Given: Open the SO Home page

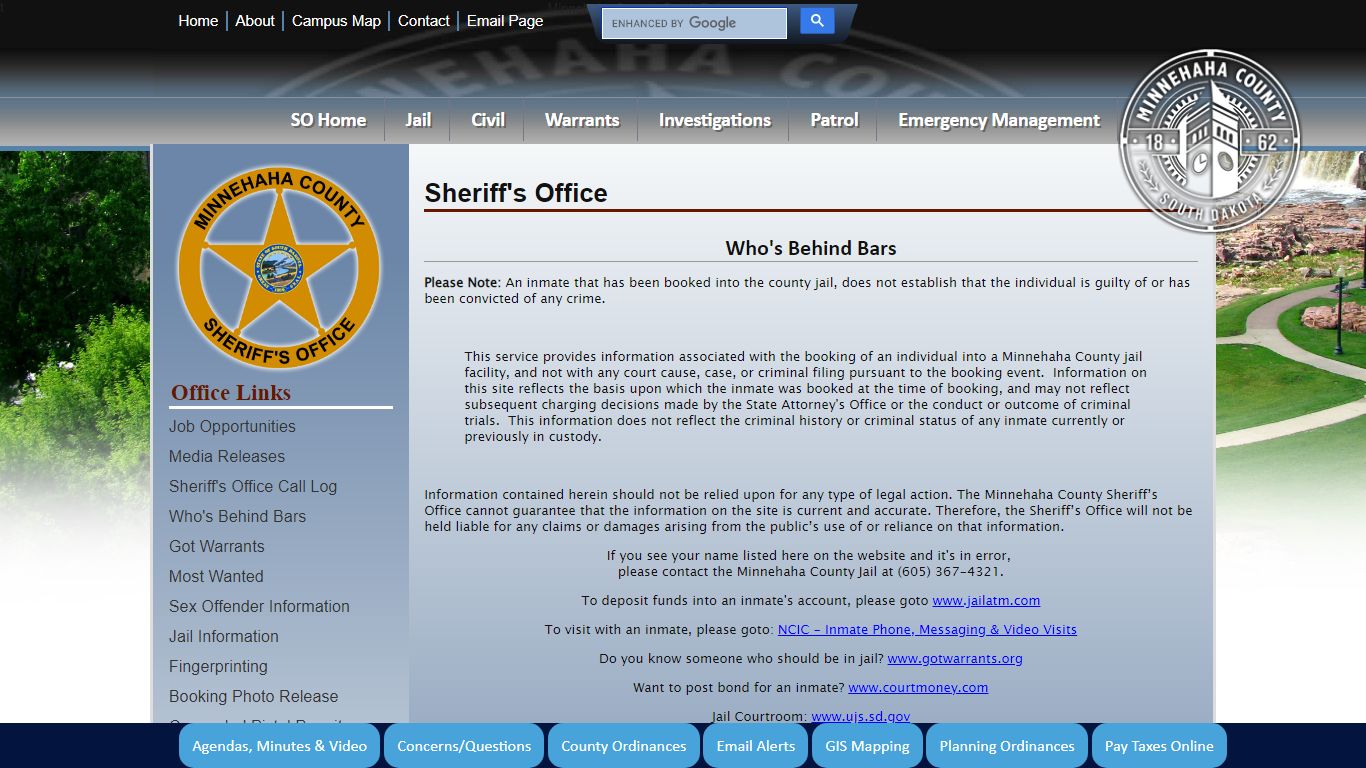Looking at the screenshot, I should 328,120.
